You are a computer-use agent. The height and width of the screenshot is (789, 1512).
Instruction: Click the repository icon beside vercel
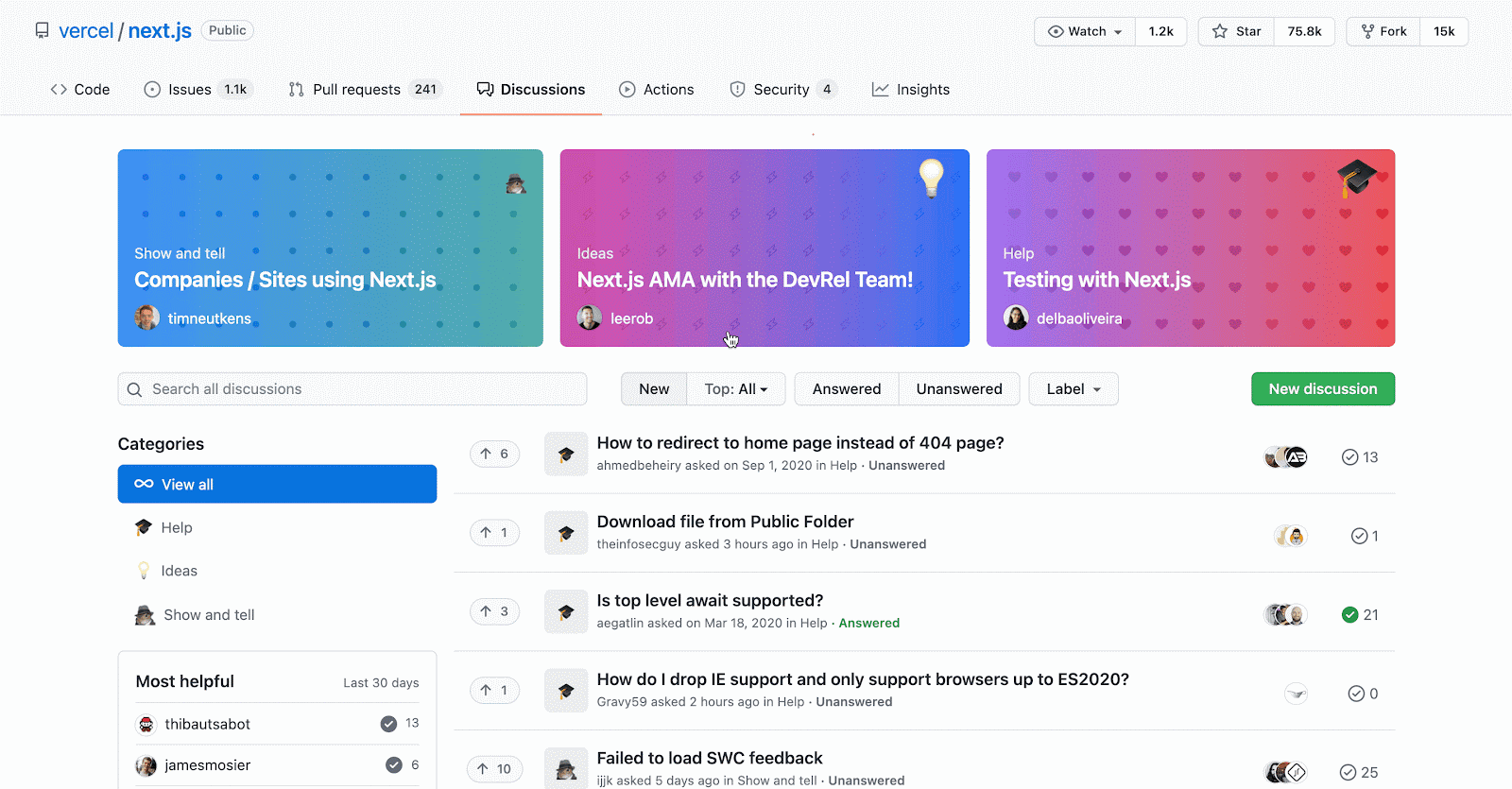pos(42,30)
